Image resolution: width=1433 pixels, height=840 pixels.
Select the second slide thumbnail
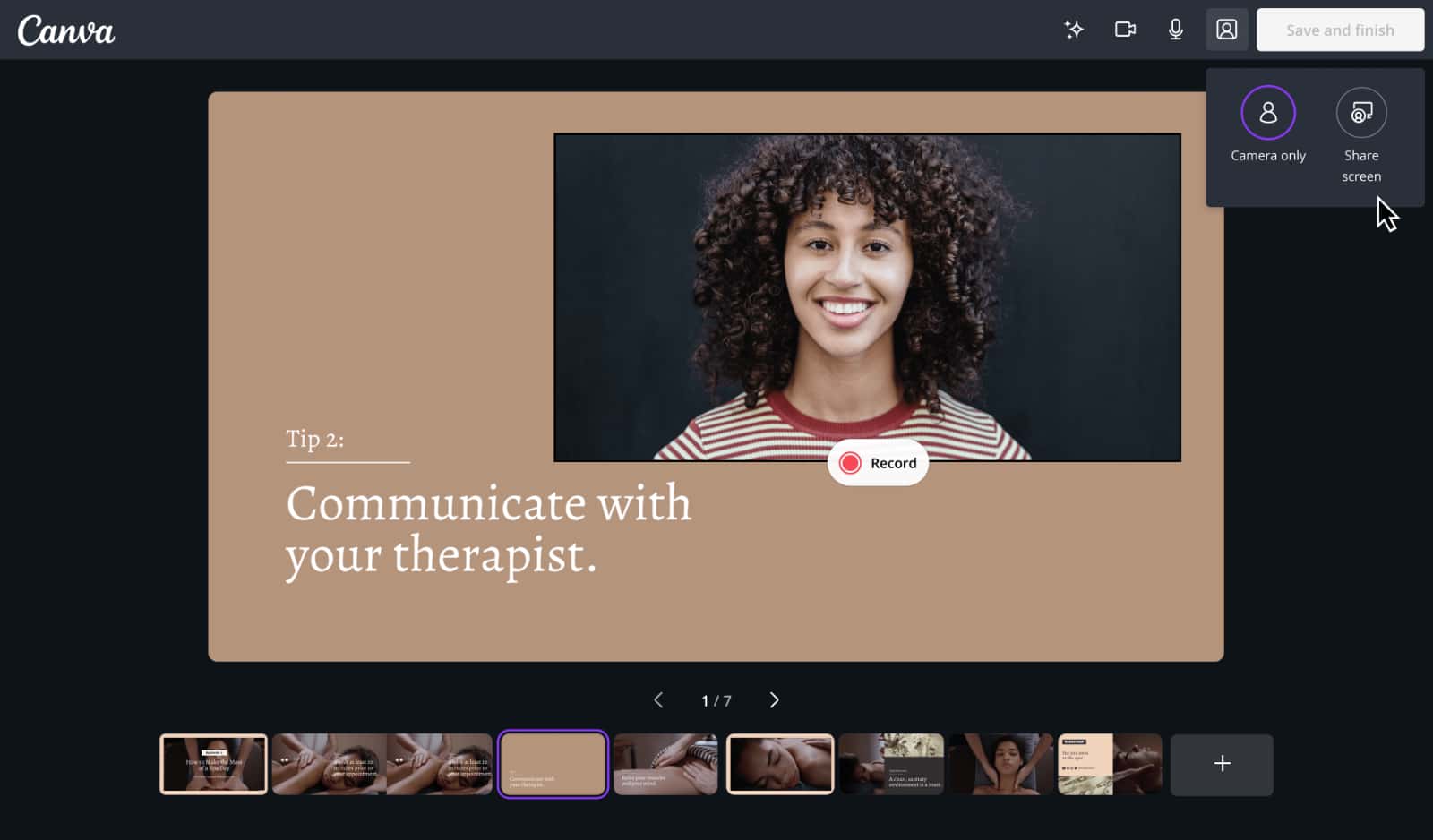[x=328, y=764]
